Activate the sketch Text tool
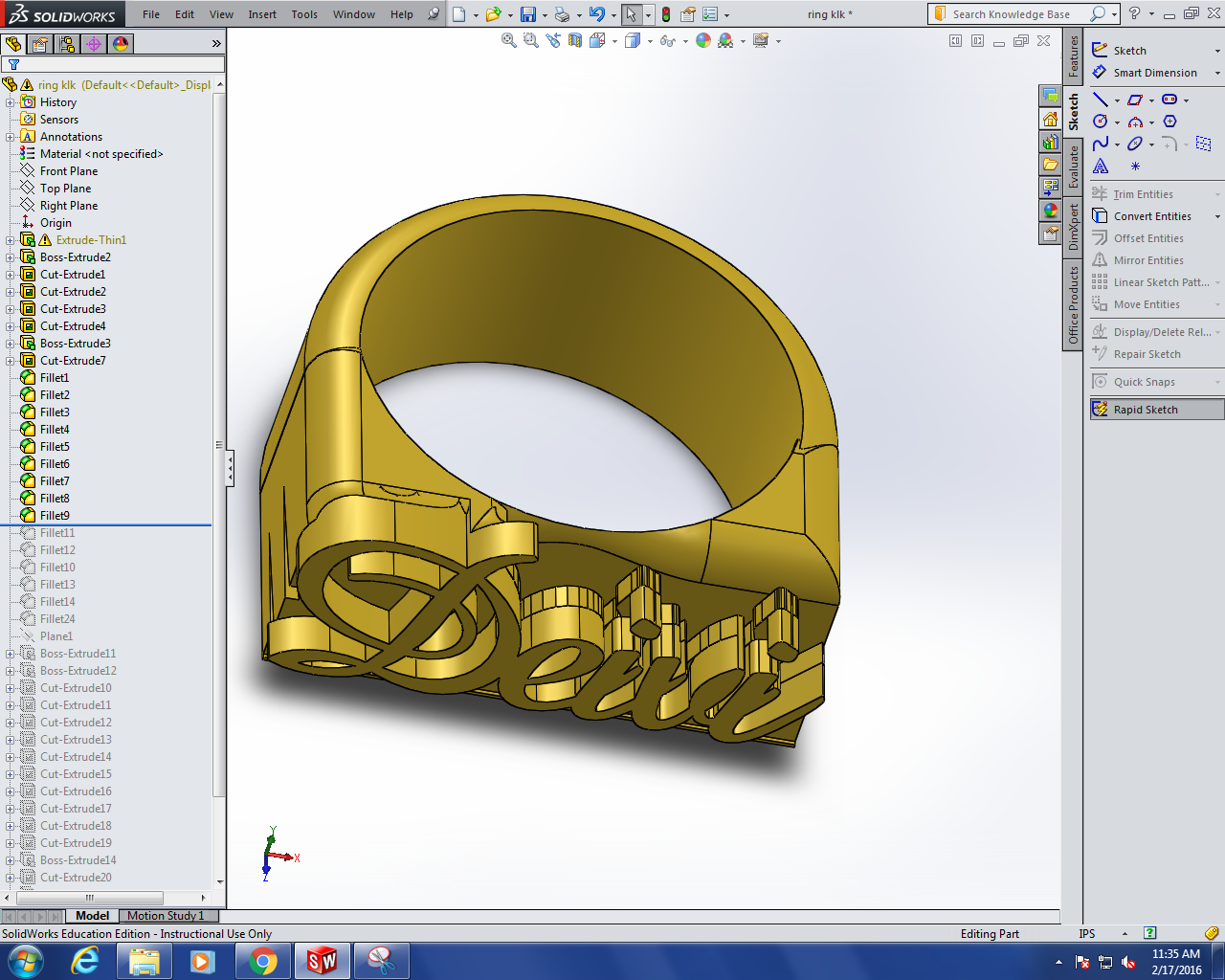This screenshot has width=1225, height=980. coord(1101,167)
